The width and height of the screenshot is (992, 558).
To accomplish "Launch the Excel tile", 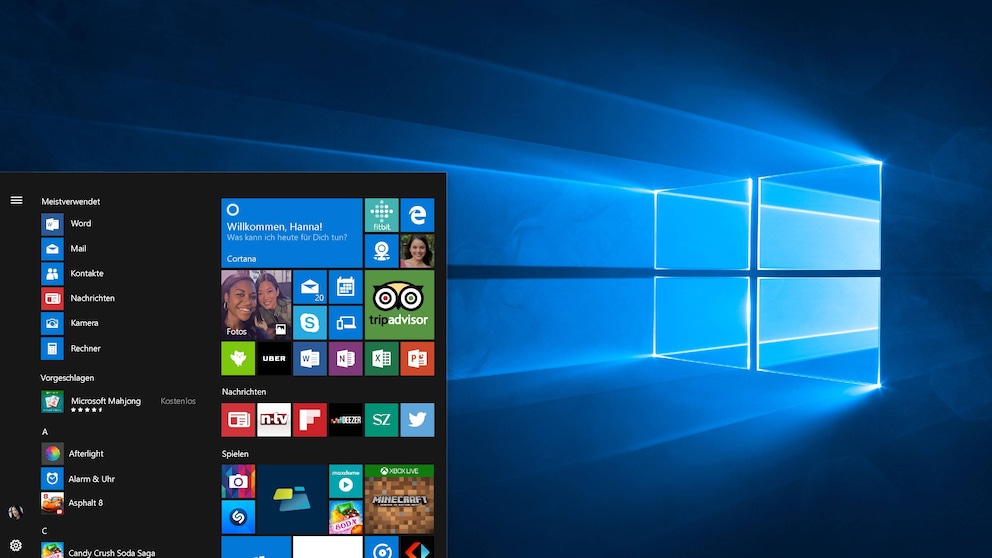I will tap(381, 359).
